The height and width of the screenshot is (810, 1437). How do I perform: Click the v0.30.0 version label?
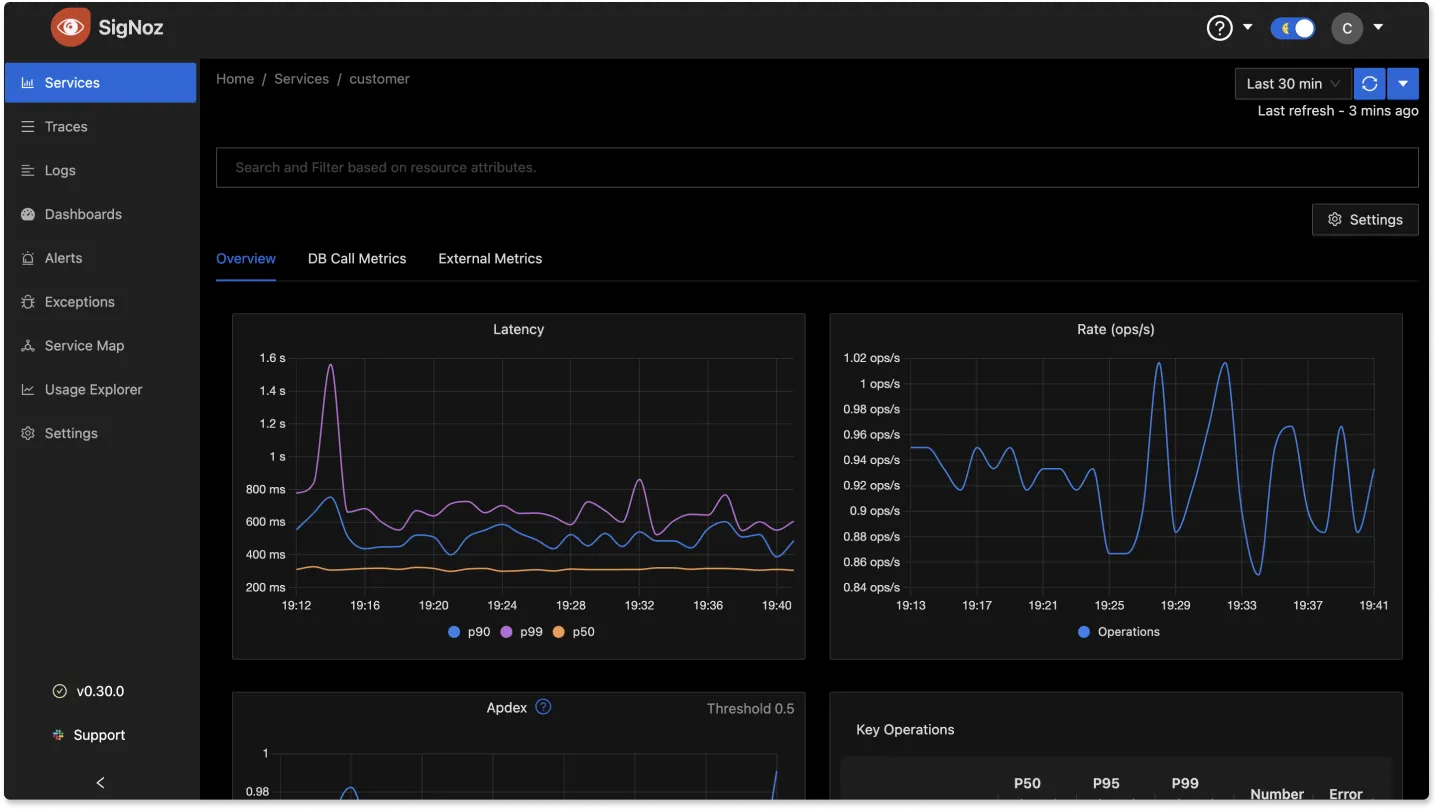pos(100,692)
